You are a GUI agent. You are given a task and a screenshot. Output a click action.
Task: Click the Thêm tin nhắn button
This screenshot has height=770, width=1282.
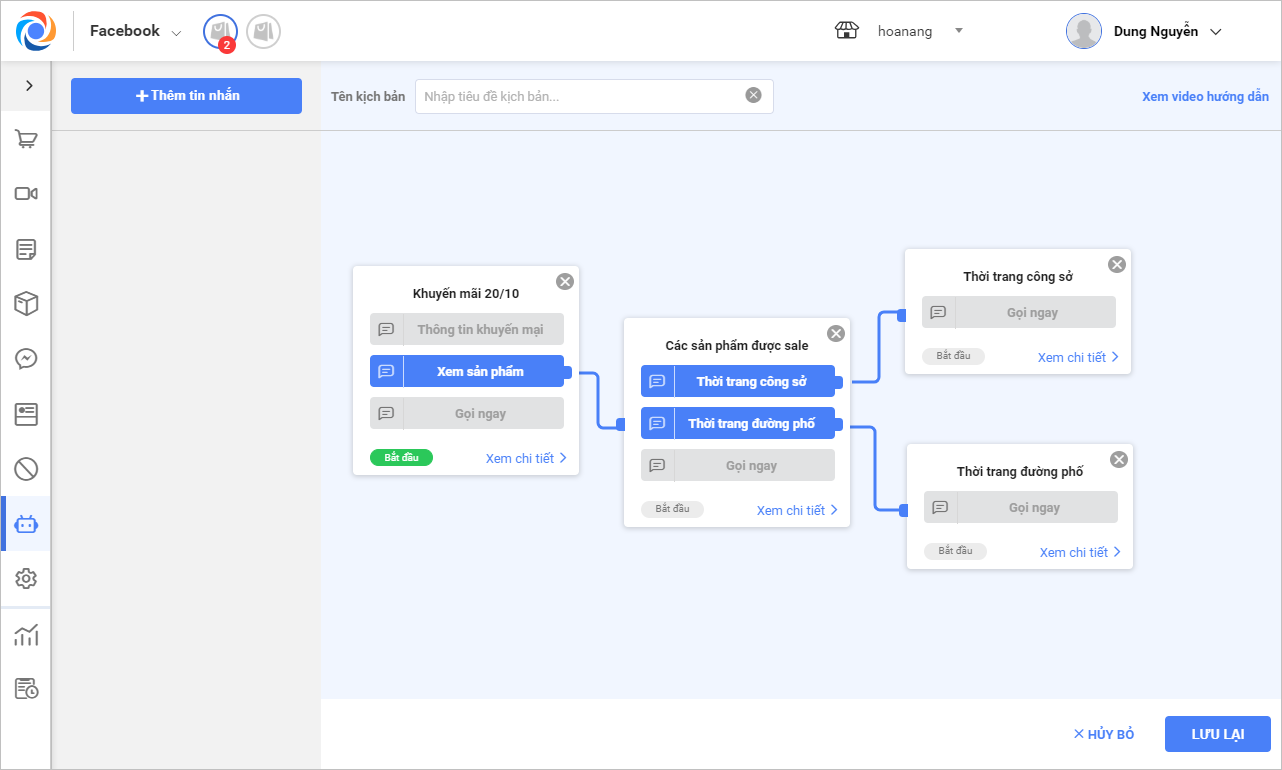pyautogui.click(x=186, y=96)
